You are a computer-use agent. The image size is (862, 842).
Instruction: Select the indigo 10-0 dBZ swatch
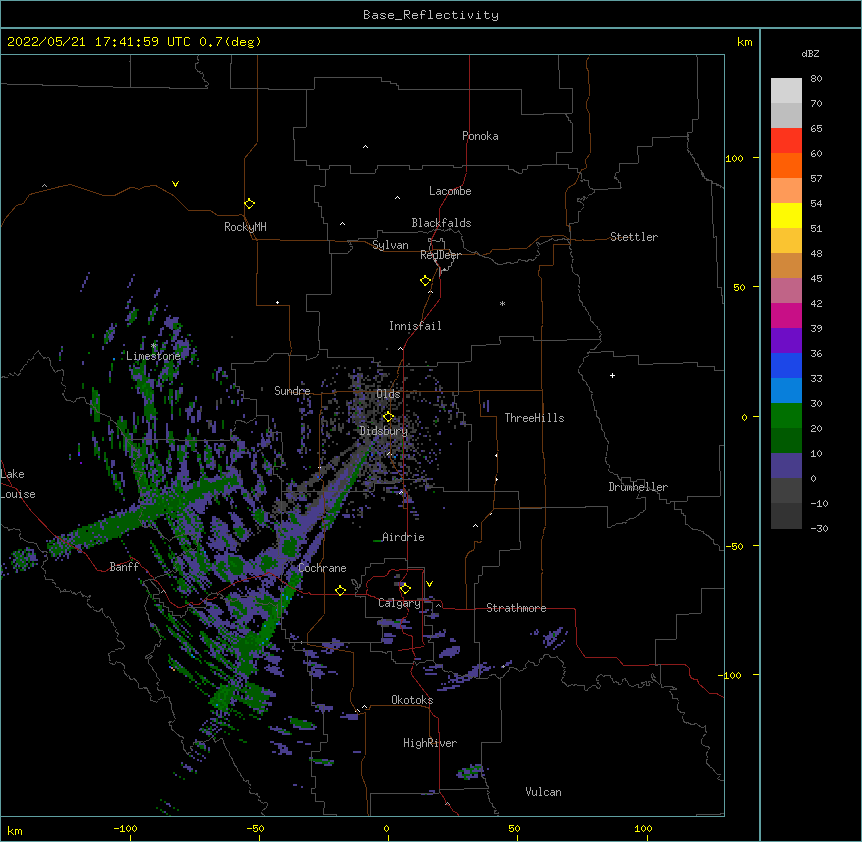pyautogui.click(x=786, y=466)
